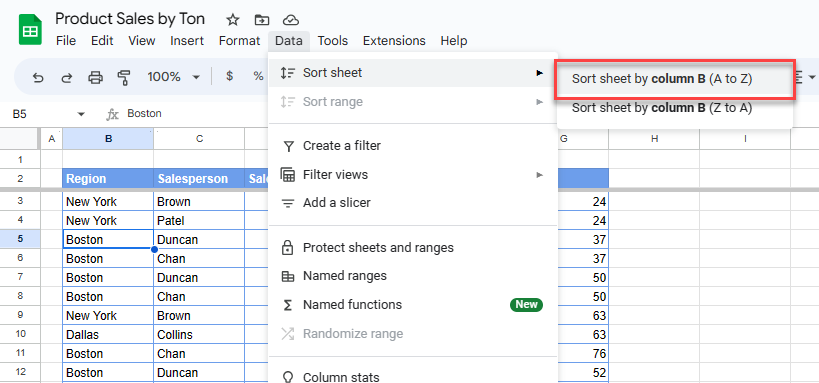819x383 pixels.
Task: Open the Name box dropdown arrow
Action: pyautogui.click(x=81, y=114)
